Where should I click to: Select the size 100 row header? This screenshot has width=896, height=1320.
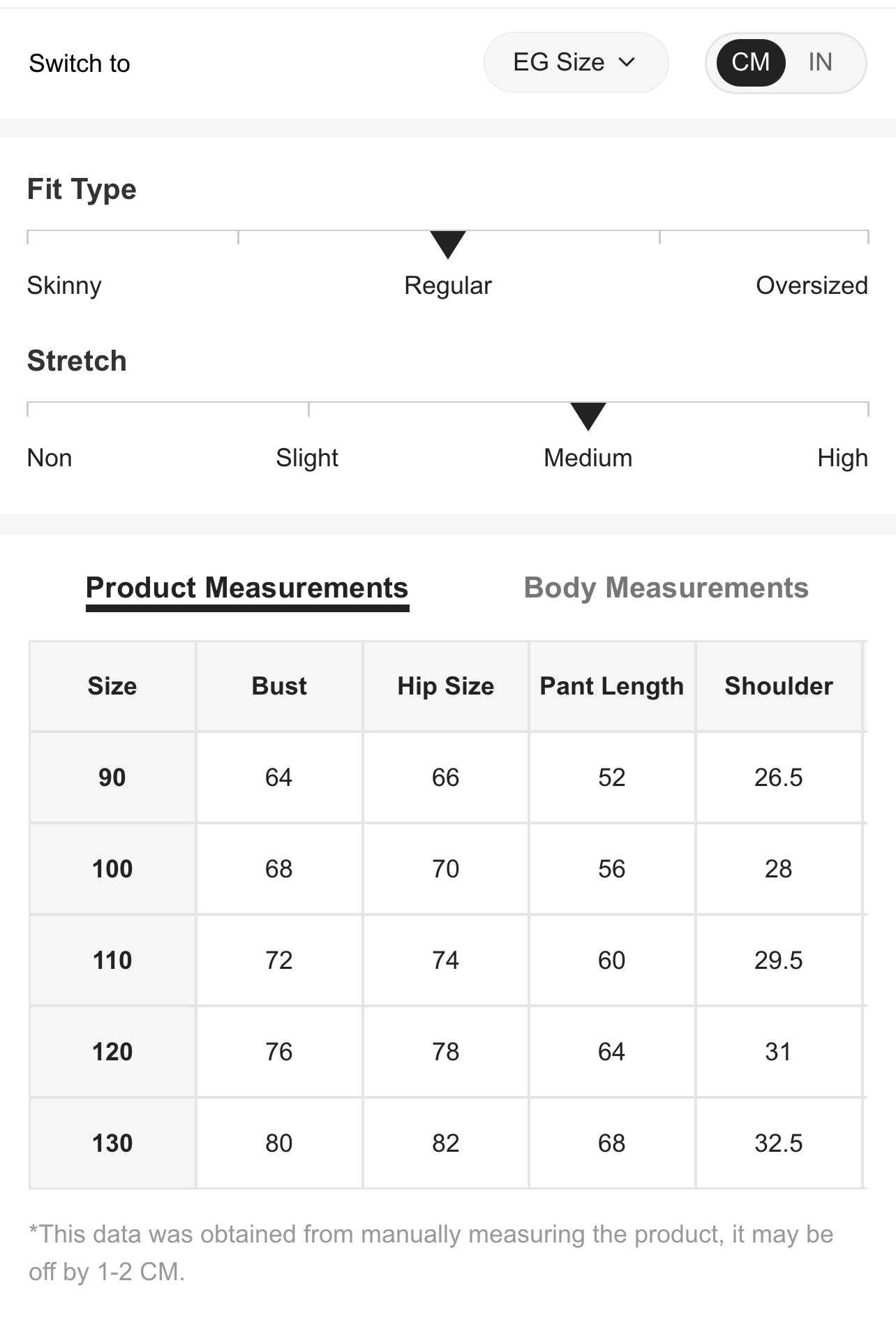[112, 869]
